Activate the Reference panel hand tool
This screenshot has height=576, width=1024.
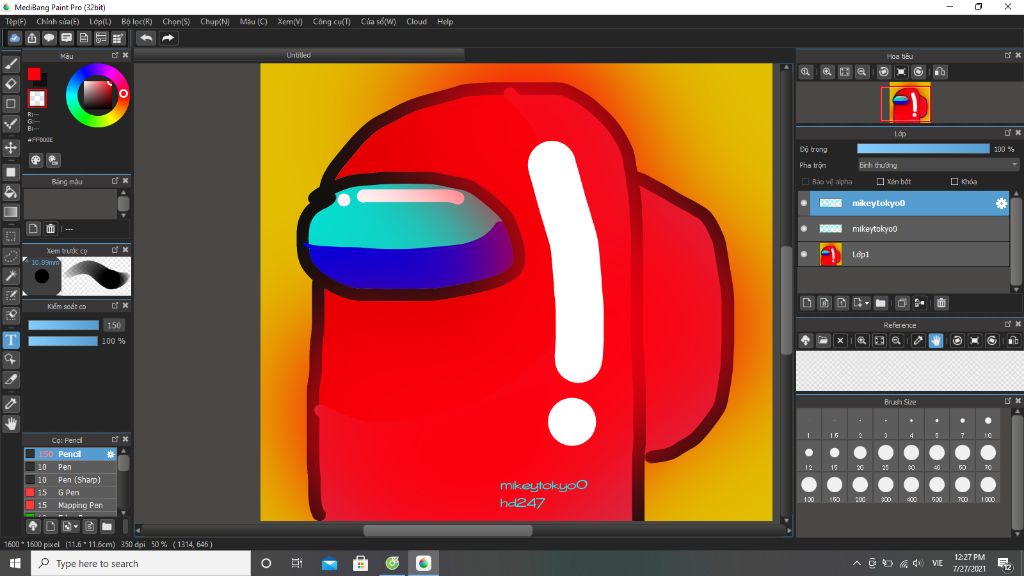tap(936, 340)
